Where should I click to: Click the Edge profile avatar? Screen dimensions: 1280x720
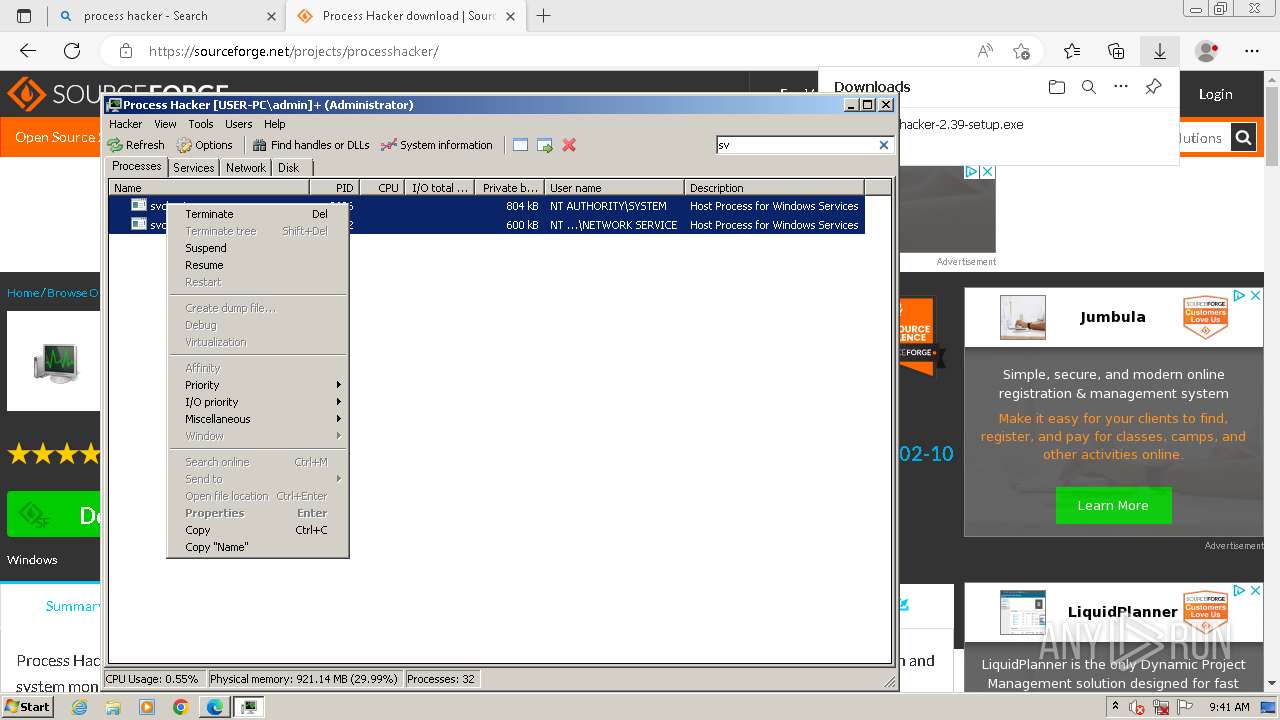(1207, 51)
